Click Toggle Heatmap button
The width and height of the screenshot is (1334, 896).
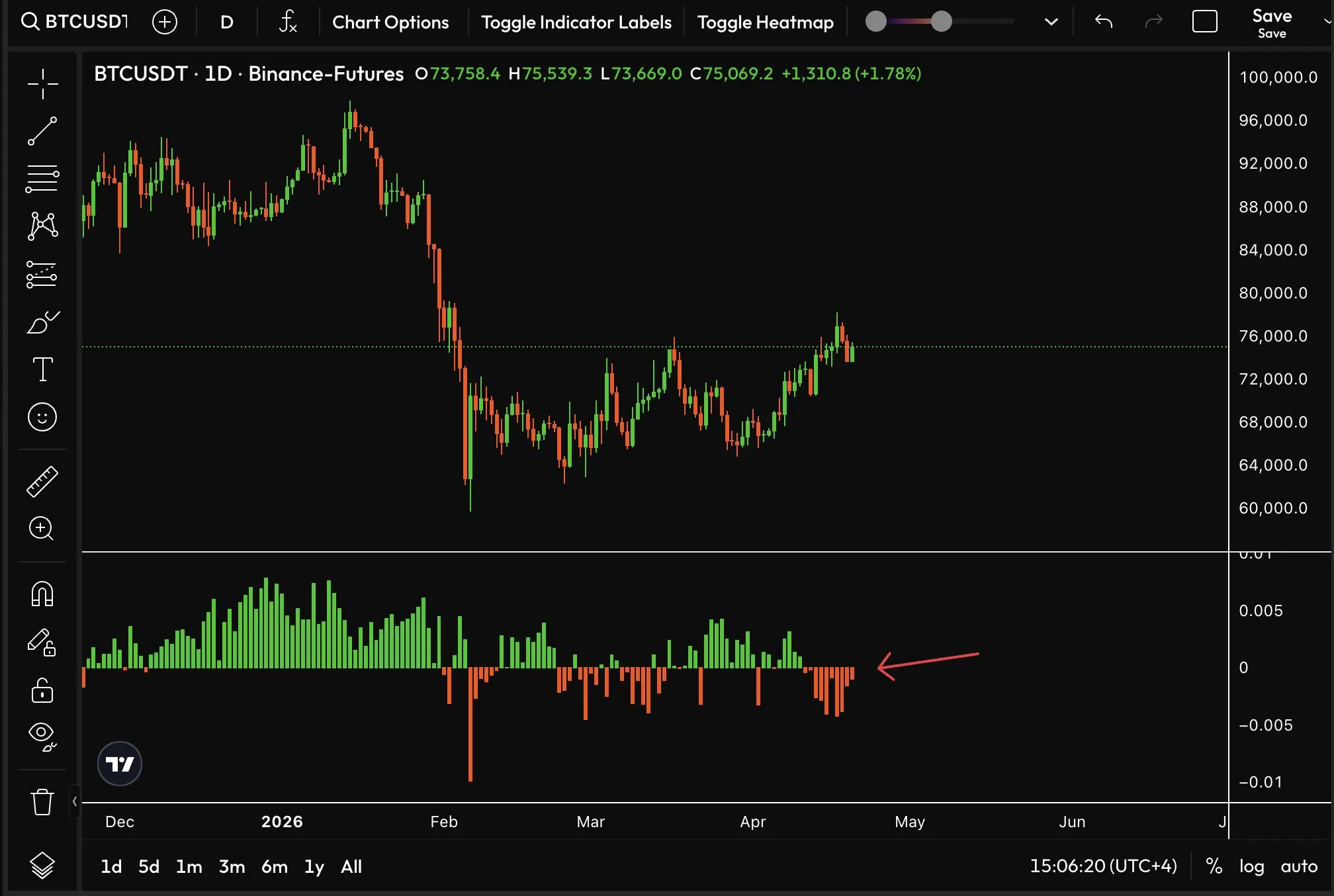coord(765,22)
